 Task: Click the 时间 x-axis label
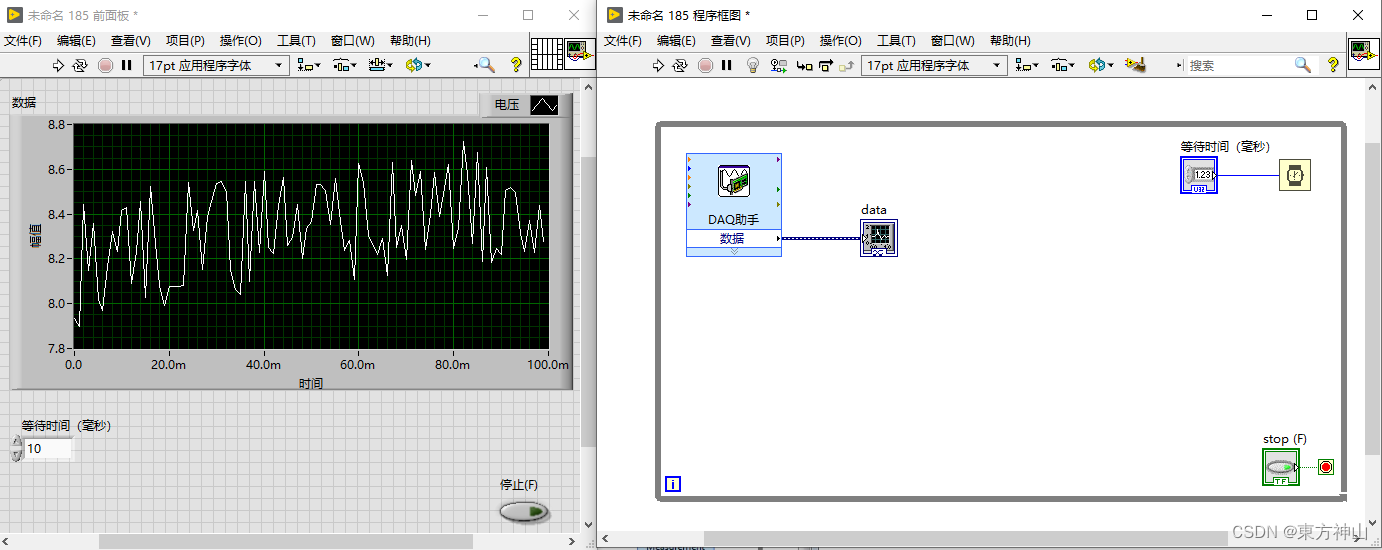point(311,383)
